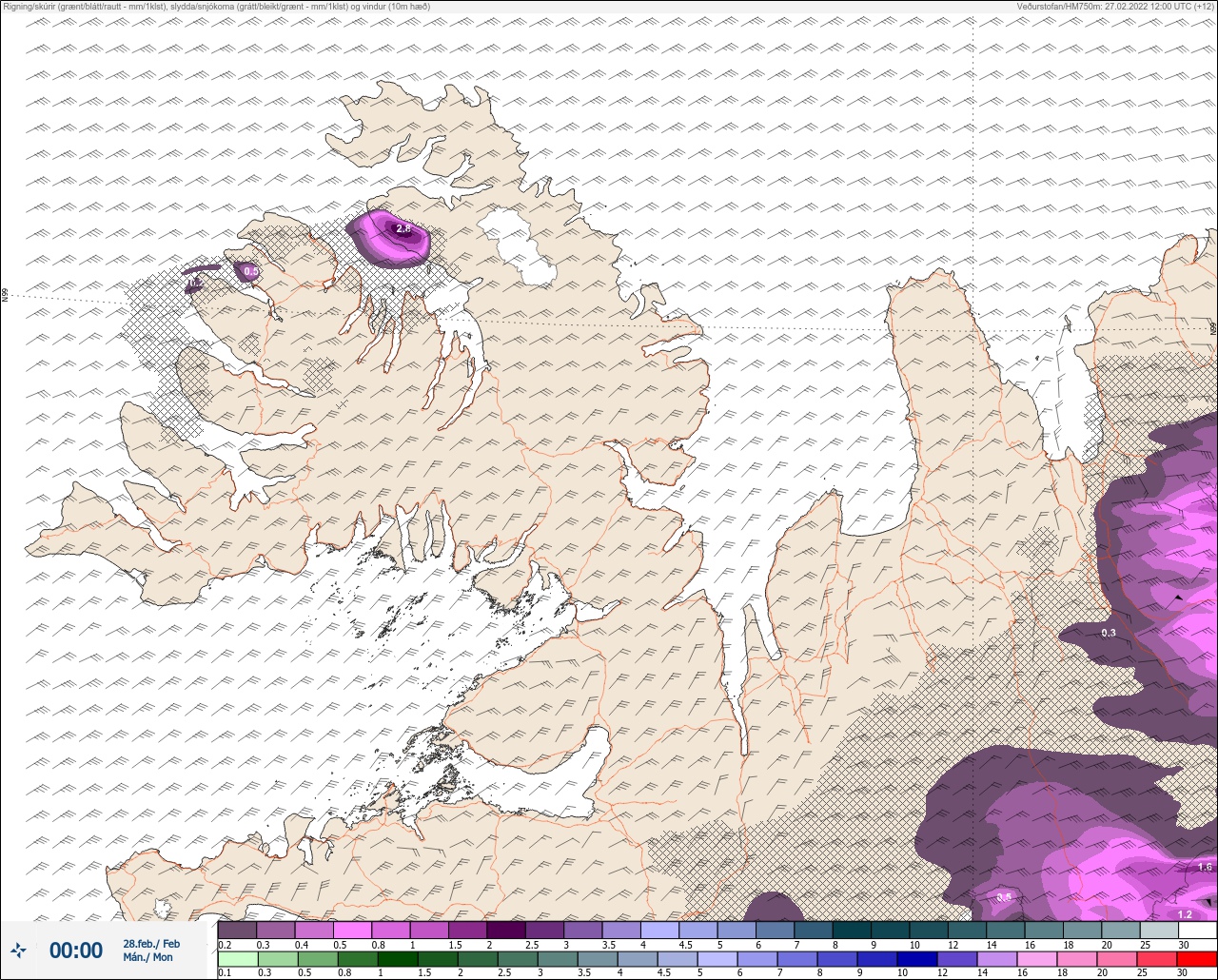The width and height of the screenshot is (1218, 980).
Task: Click the white swatch after 30 in the top row
Action: (x=1197, y=930)
